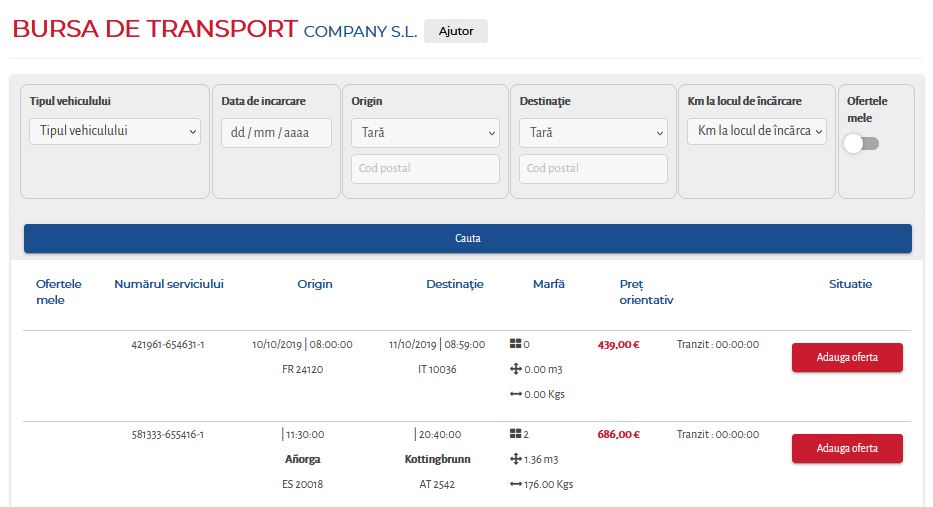Click Tranzit time in the 686,00 € row
933x507 pixels.
pos(718,434)
